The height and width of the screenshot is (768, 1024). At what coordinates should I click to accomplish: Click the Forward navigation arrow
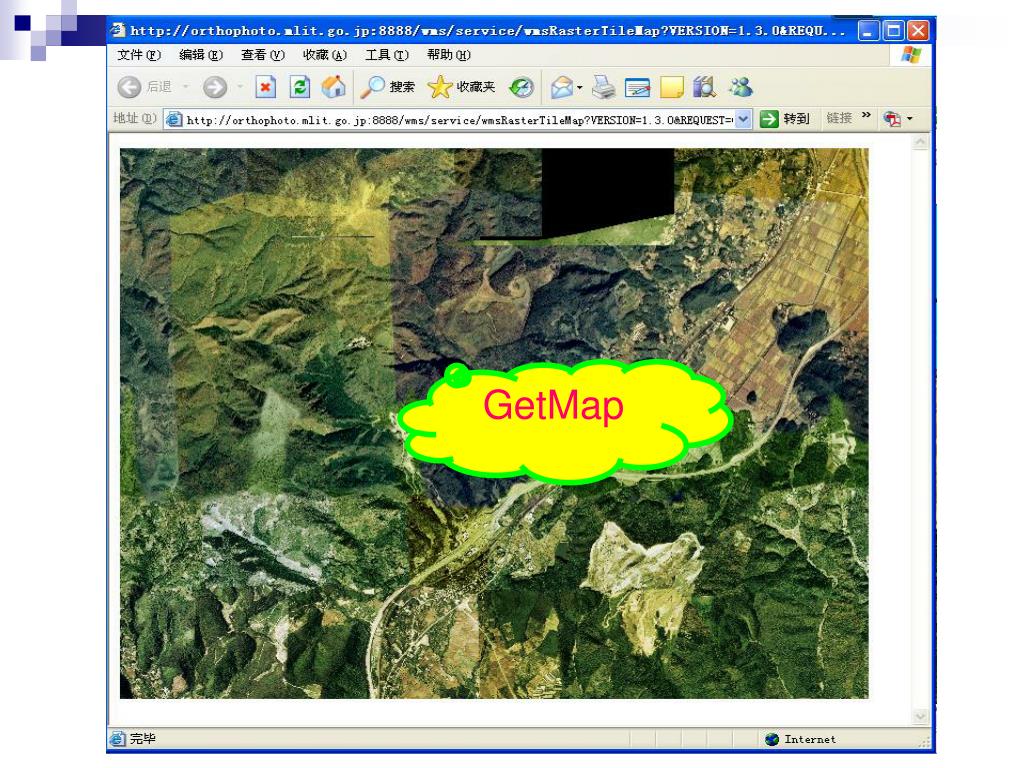click(214, 87)
